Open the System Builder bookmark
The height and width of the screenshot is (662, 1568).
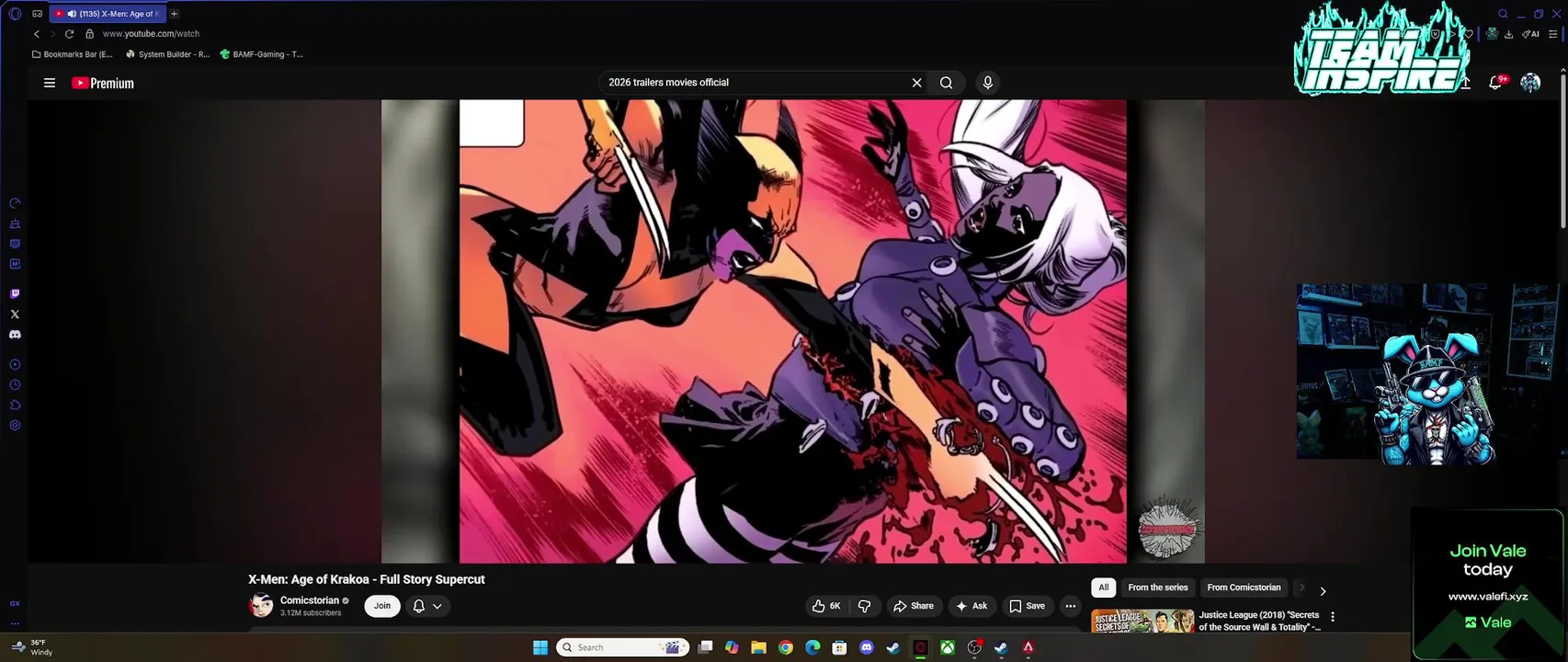[167, 54]
